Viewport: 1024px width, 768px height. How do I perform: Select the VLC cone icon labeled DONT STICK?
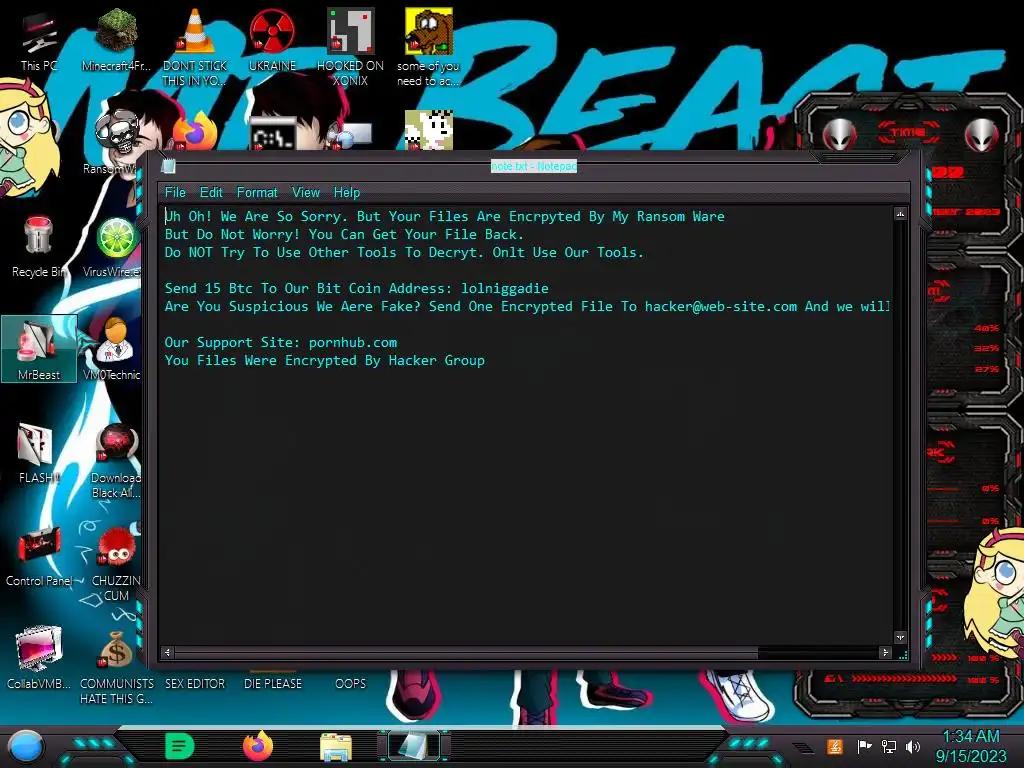coord(195,47)
